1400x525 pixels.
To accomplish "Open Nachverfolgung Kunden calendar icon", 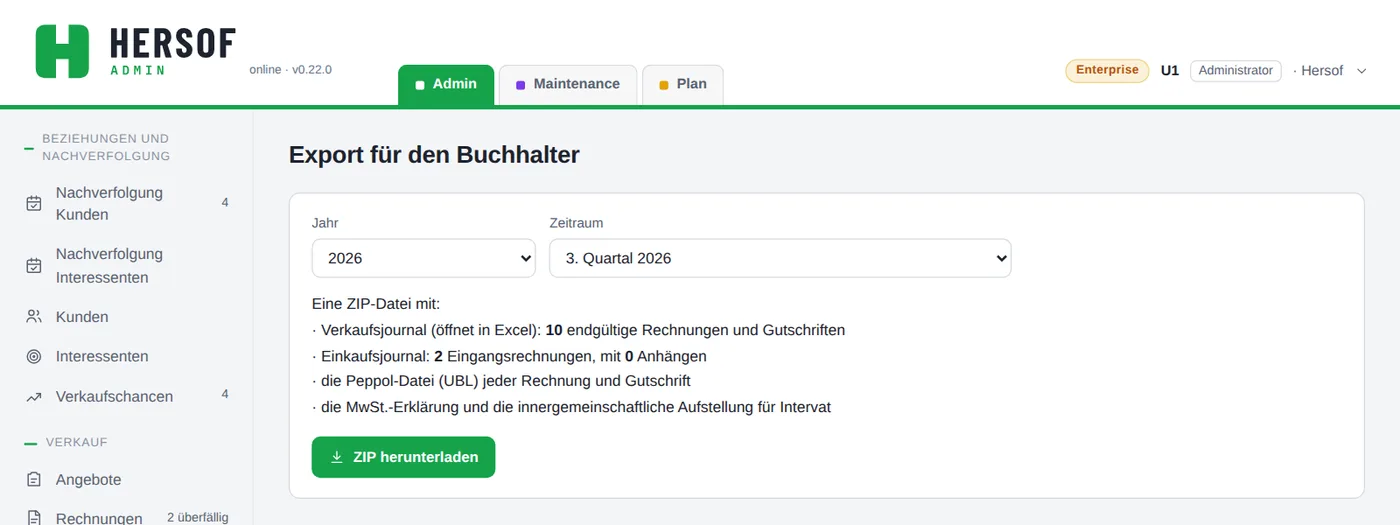I will 34,203.
